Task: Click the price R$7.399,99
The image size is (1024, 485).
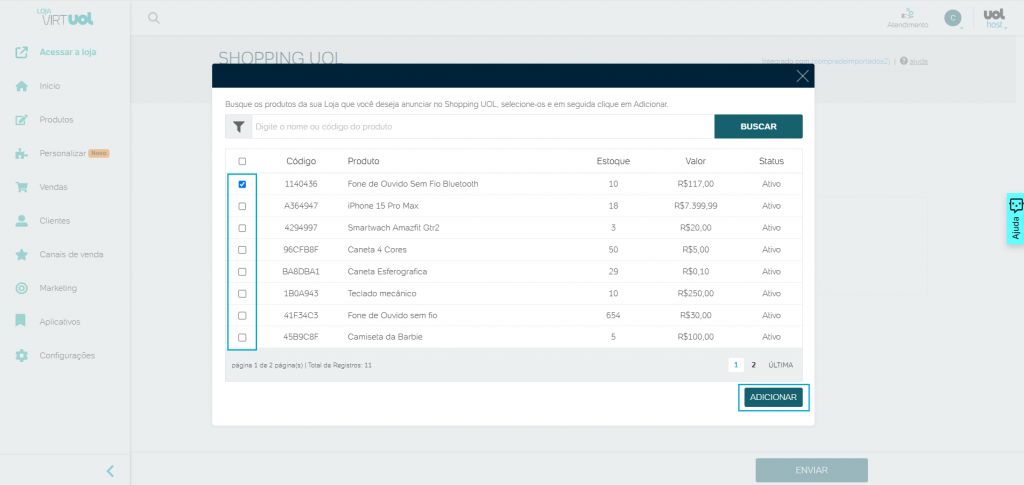Action: coord(696,206)
